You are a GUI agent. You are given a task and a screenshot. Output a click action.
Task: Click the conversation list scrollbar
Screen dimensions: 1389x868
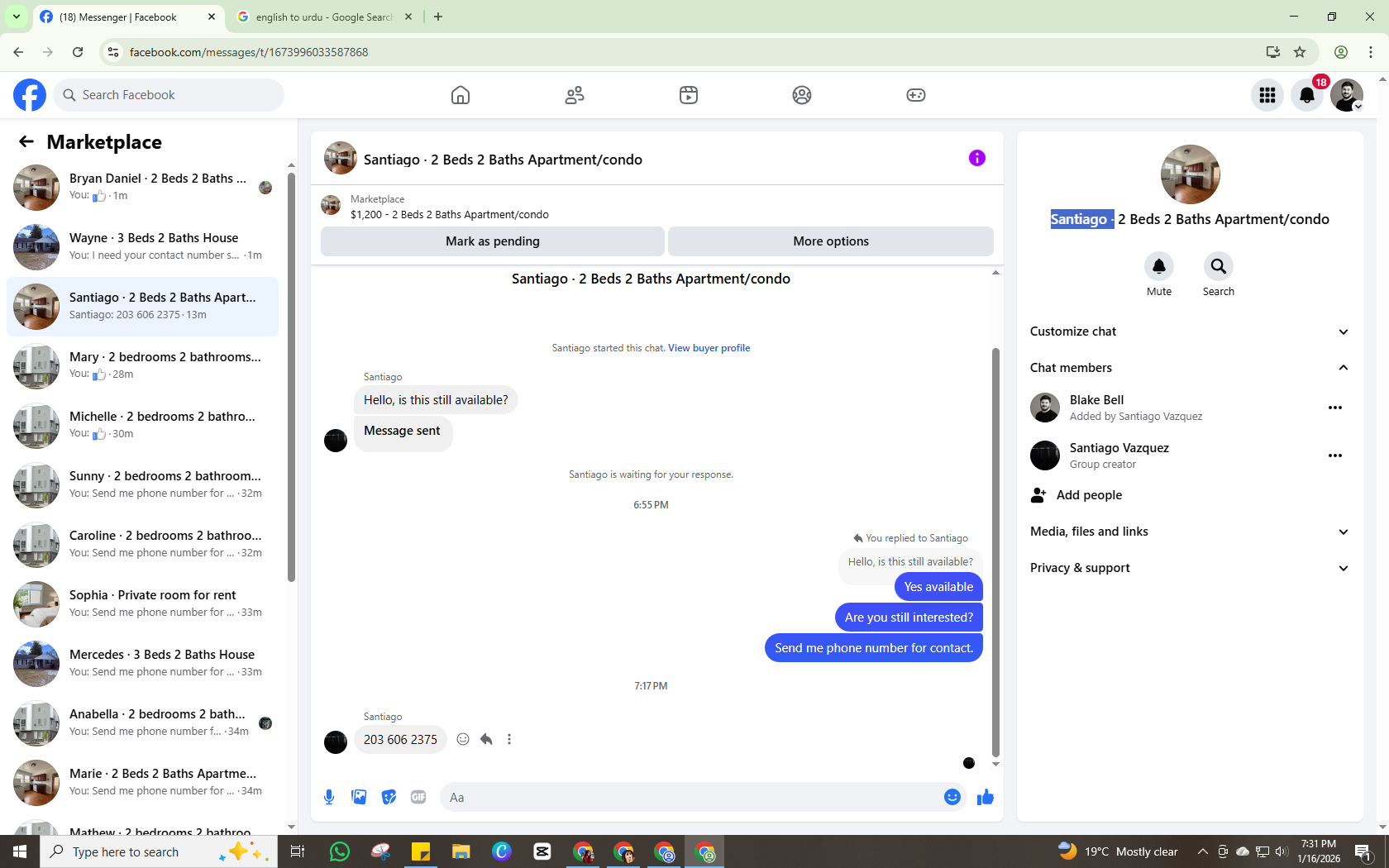click(x=291, y=376)
